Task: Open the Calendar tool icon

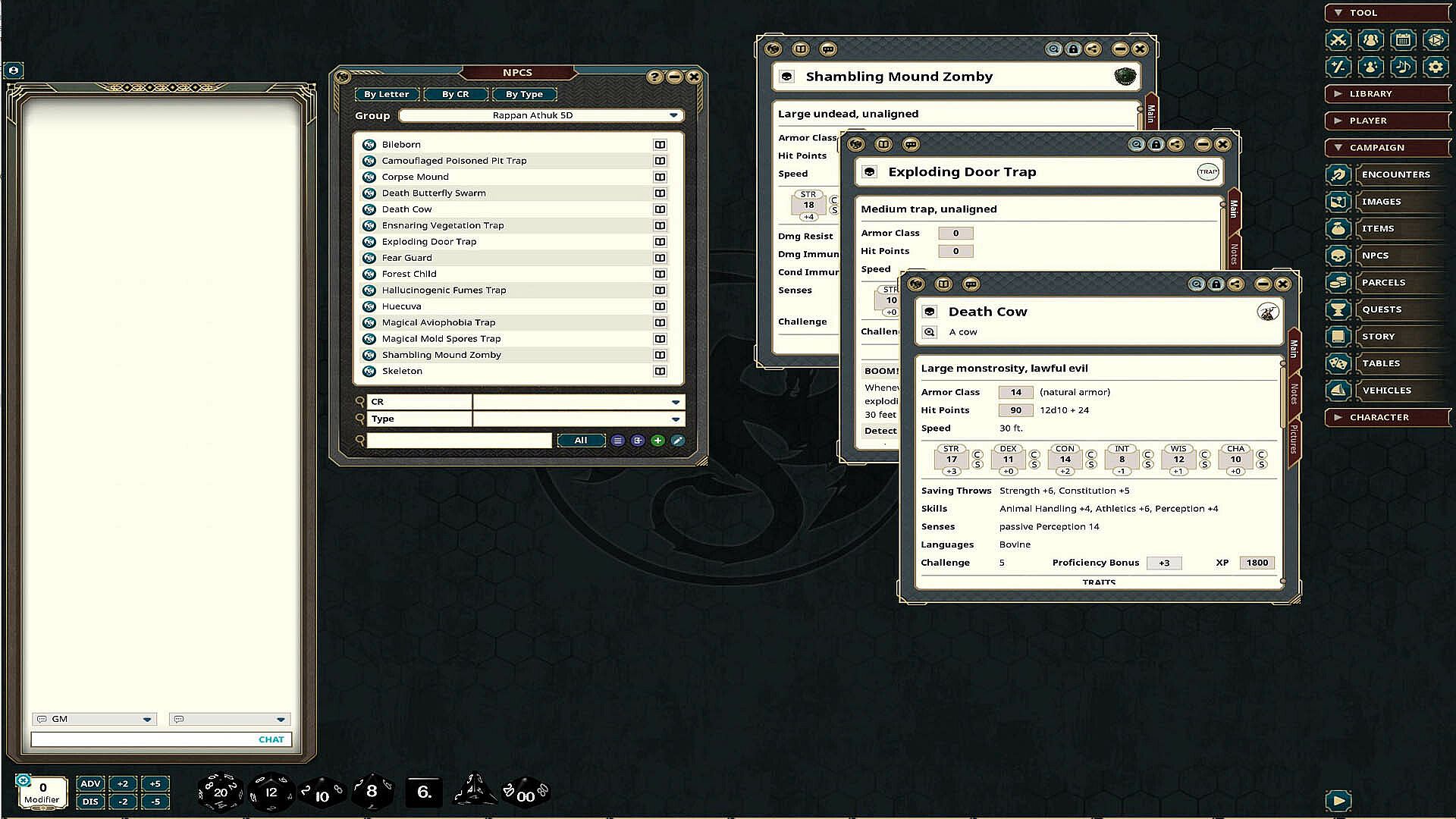Action: click(1403, 40)
